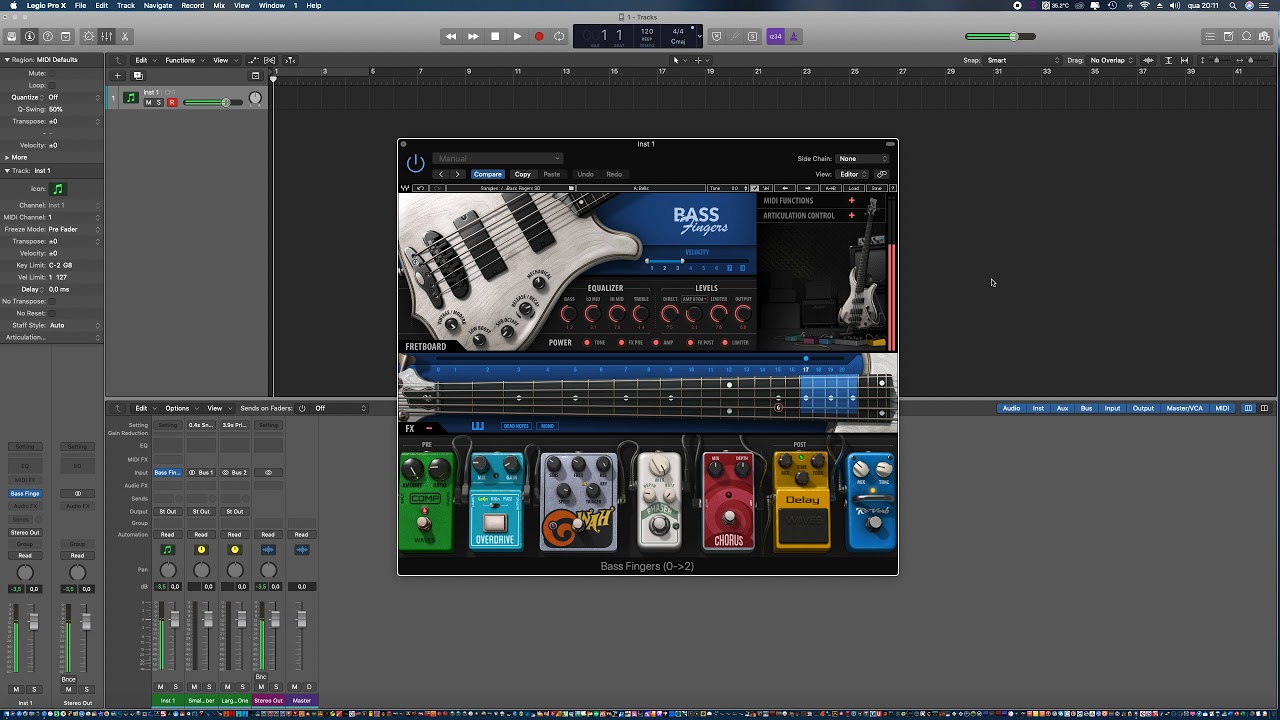This screenshot has width=1280, height=720.
Task: Open the Window menu
Action: click(x=271, y=5)
